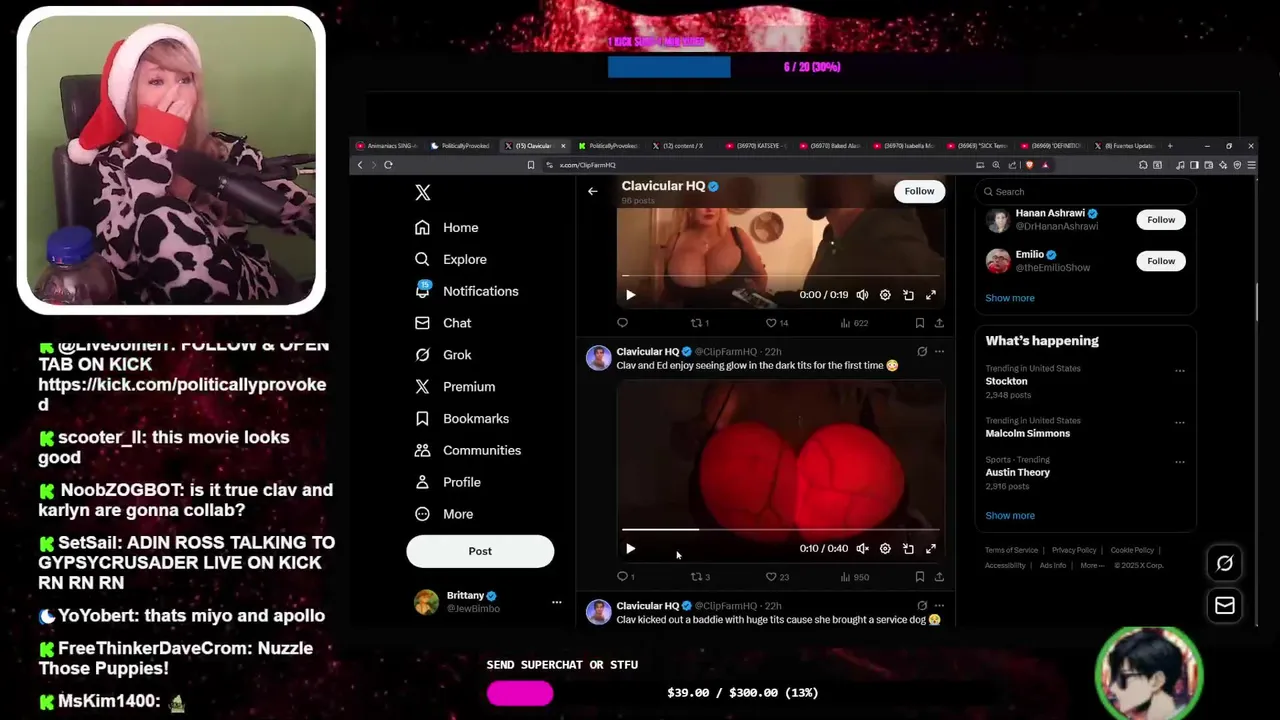Click the X logo in the sidebar
Screen dimensions: 1280x720
(423, 193)
